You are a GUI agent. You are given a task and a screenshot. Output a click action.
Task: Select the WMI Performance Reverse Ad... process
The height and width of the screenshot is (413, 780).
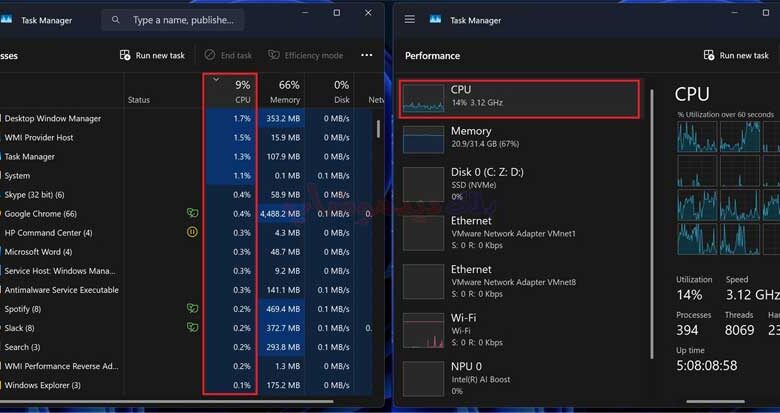(x=186, y=366)
